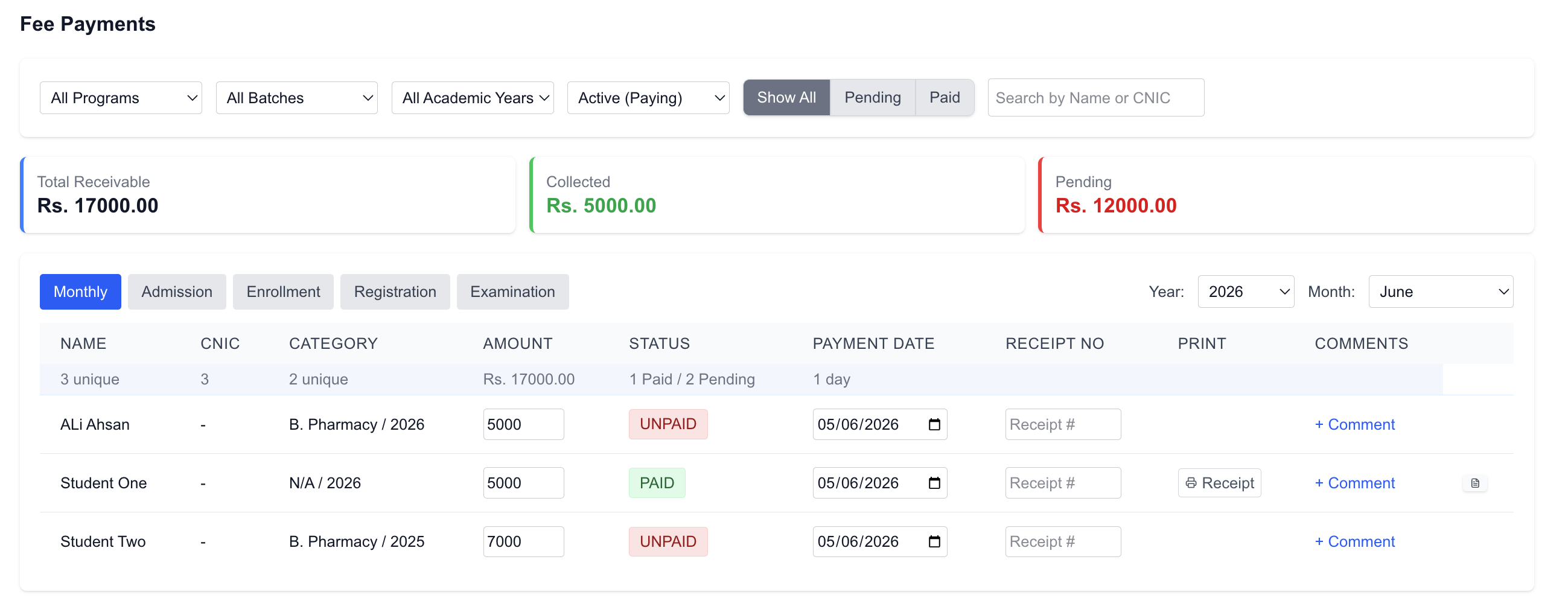Click the name ALi Ahsan
This screenshot has width=1568, height=612.
(x=95, y=424)
